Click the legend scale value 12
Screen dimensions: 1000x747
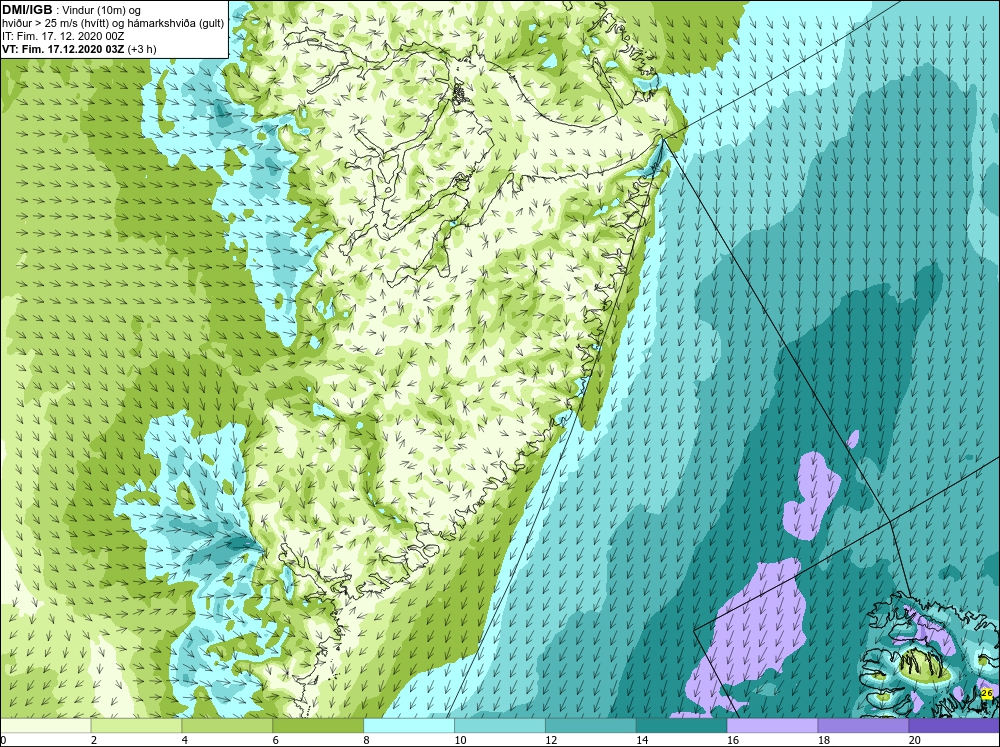(551, 740)
